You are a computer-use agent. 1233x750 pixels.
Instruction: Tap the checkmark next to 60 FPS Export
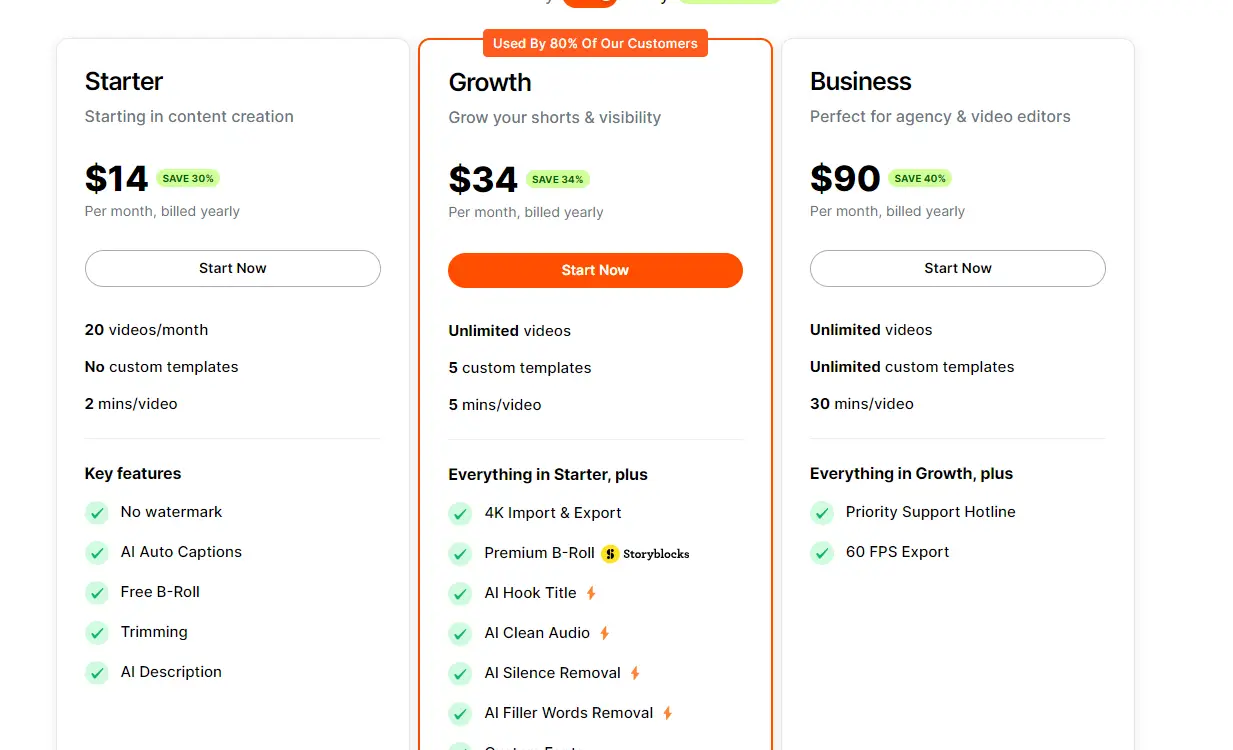coord(822,553)
